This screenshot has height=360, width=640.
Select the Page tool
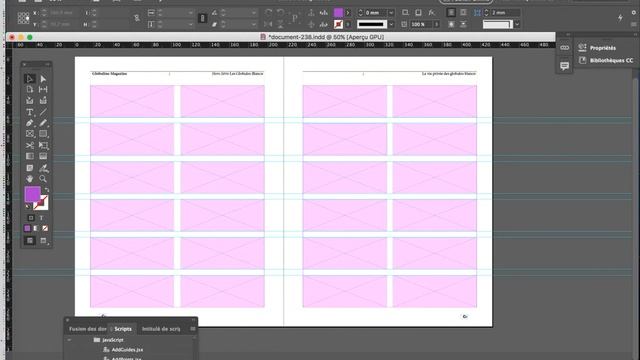point(29,89)
